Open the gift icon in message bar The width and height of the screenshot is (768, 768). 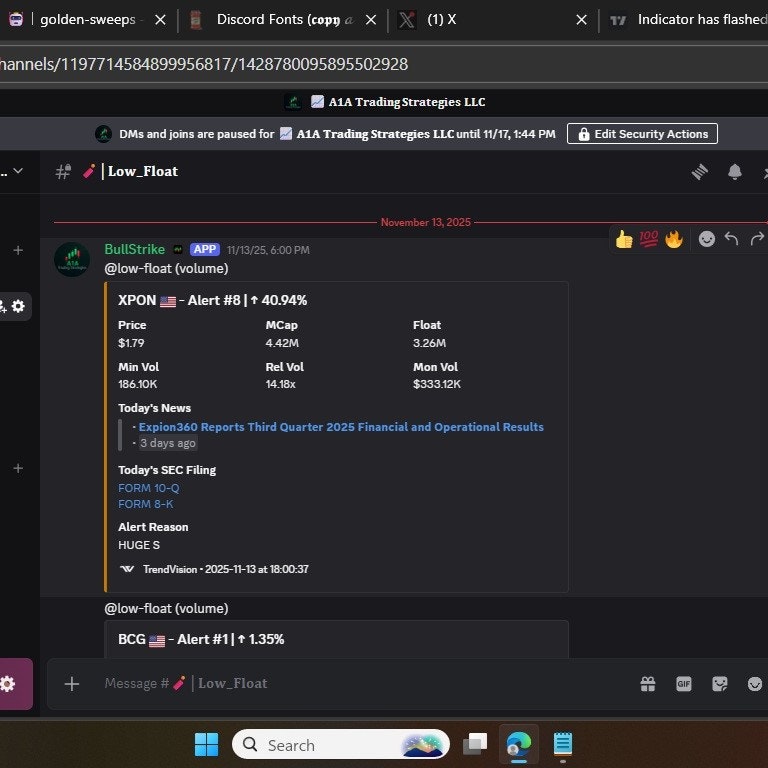point(648,684)
